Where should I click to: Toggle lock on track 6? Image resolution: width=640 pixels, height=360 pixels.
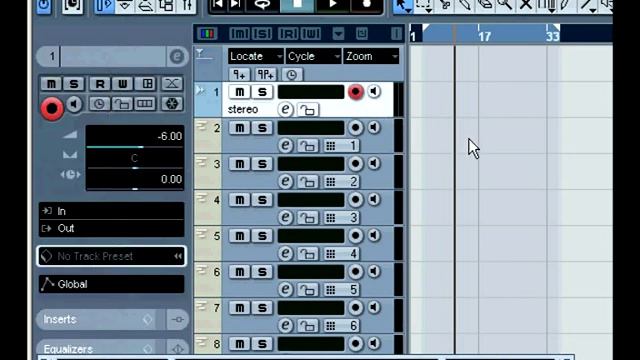pos(308,289)
